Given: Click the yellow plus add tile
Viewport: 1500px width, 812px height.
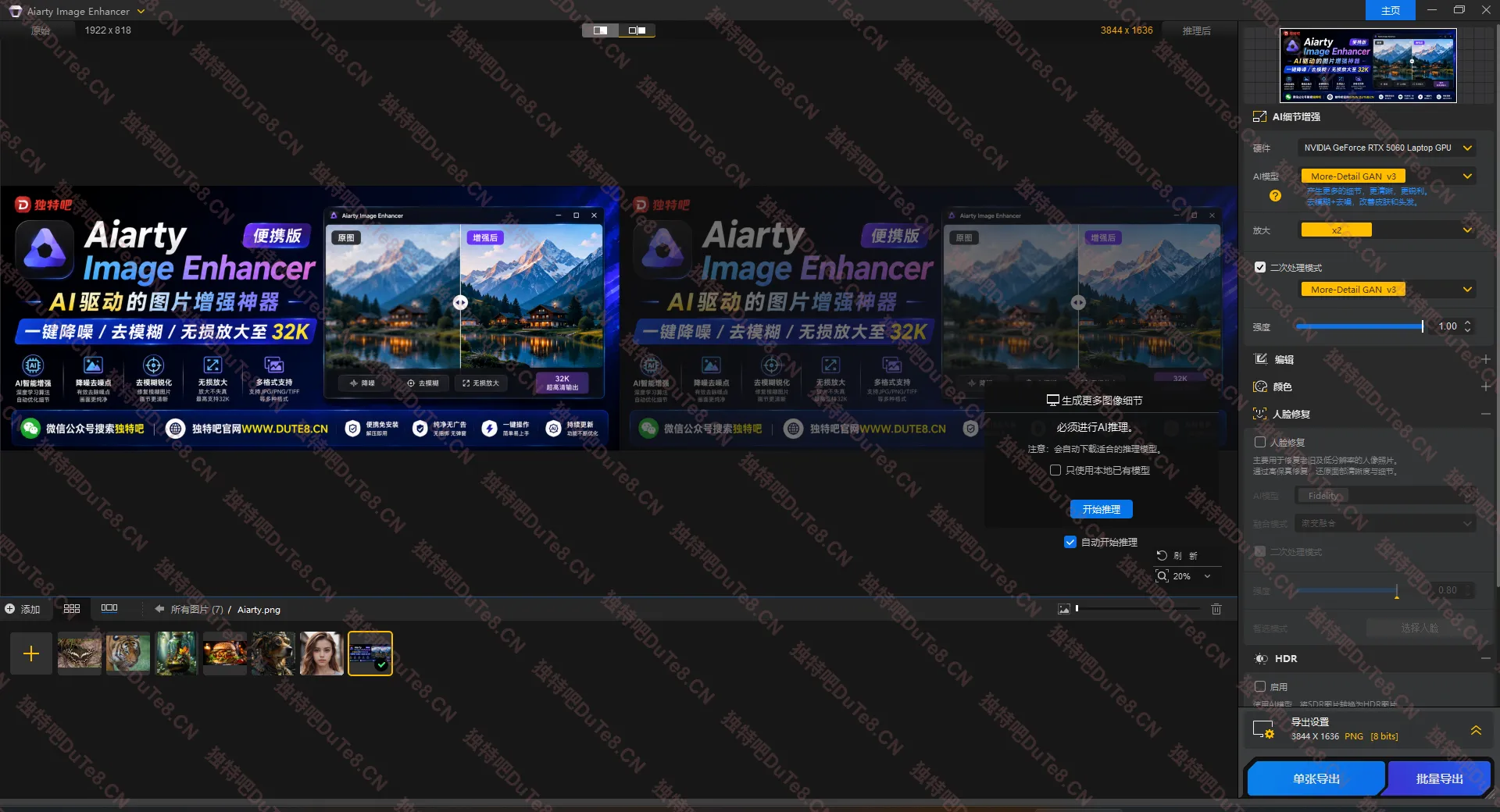Looking at the screenshot, I should pyautogui.click(x=31, y=654).
